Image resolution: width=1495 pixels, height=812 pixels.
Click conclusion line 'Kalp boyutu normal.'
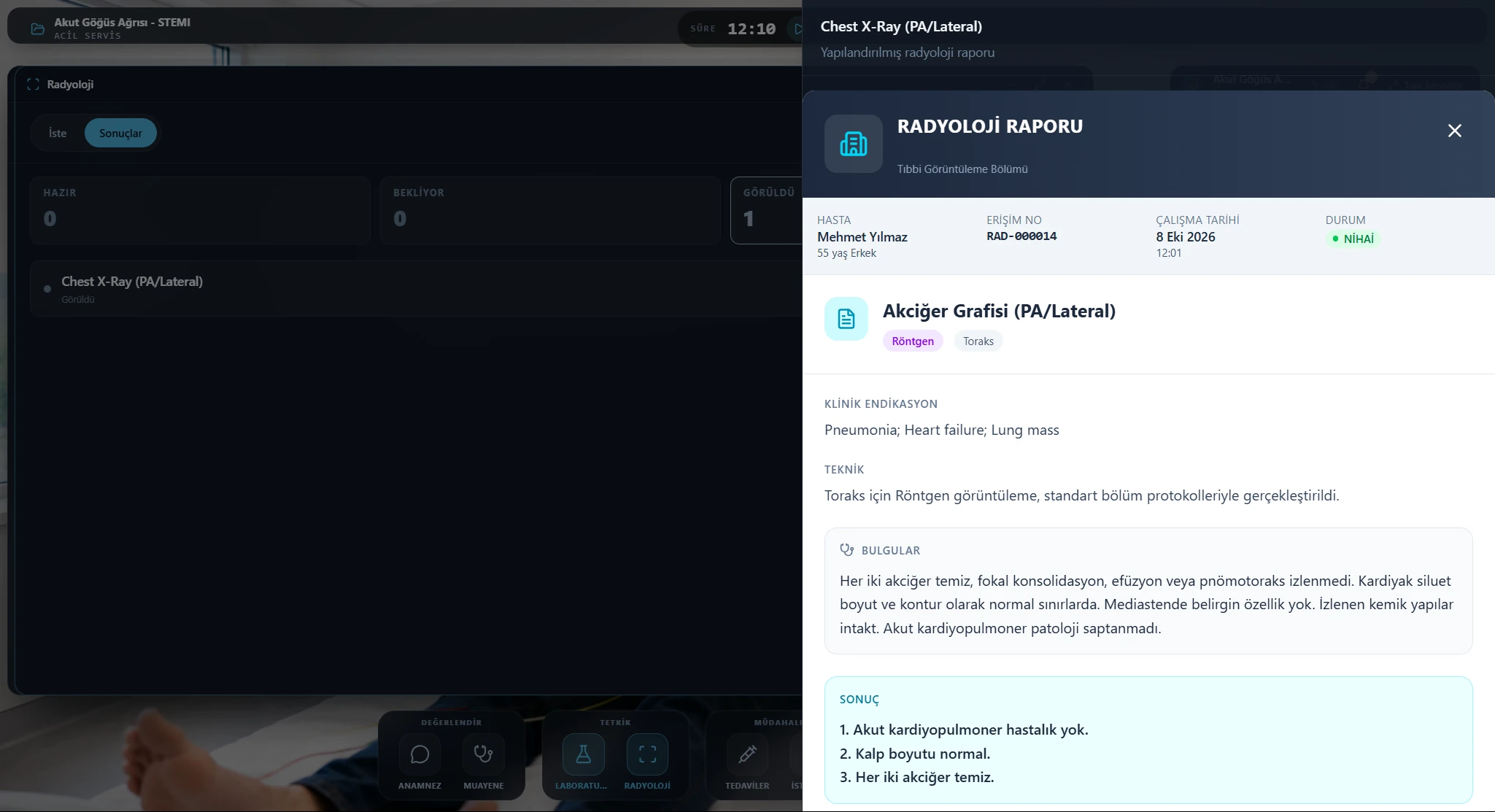tap(915, 754)
